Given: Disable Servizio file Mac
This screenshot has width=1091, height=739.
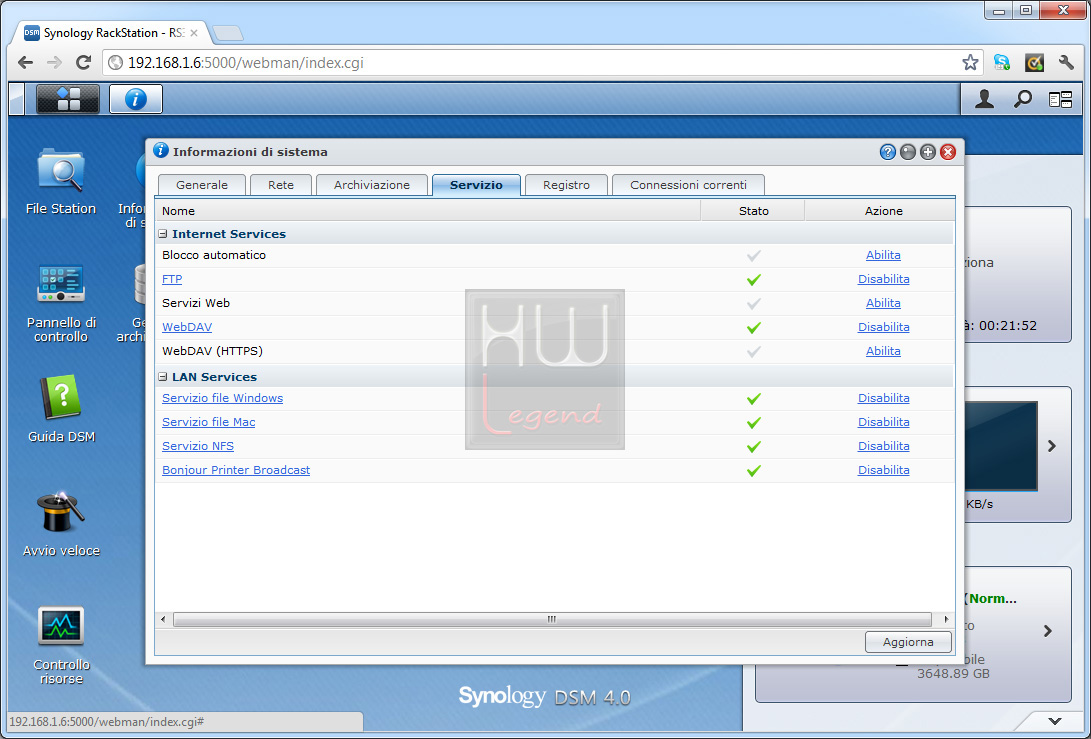Looking at the screenshot, I should (x=884, y=422).
